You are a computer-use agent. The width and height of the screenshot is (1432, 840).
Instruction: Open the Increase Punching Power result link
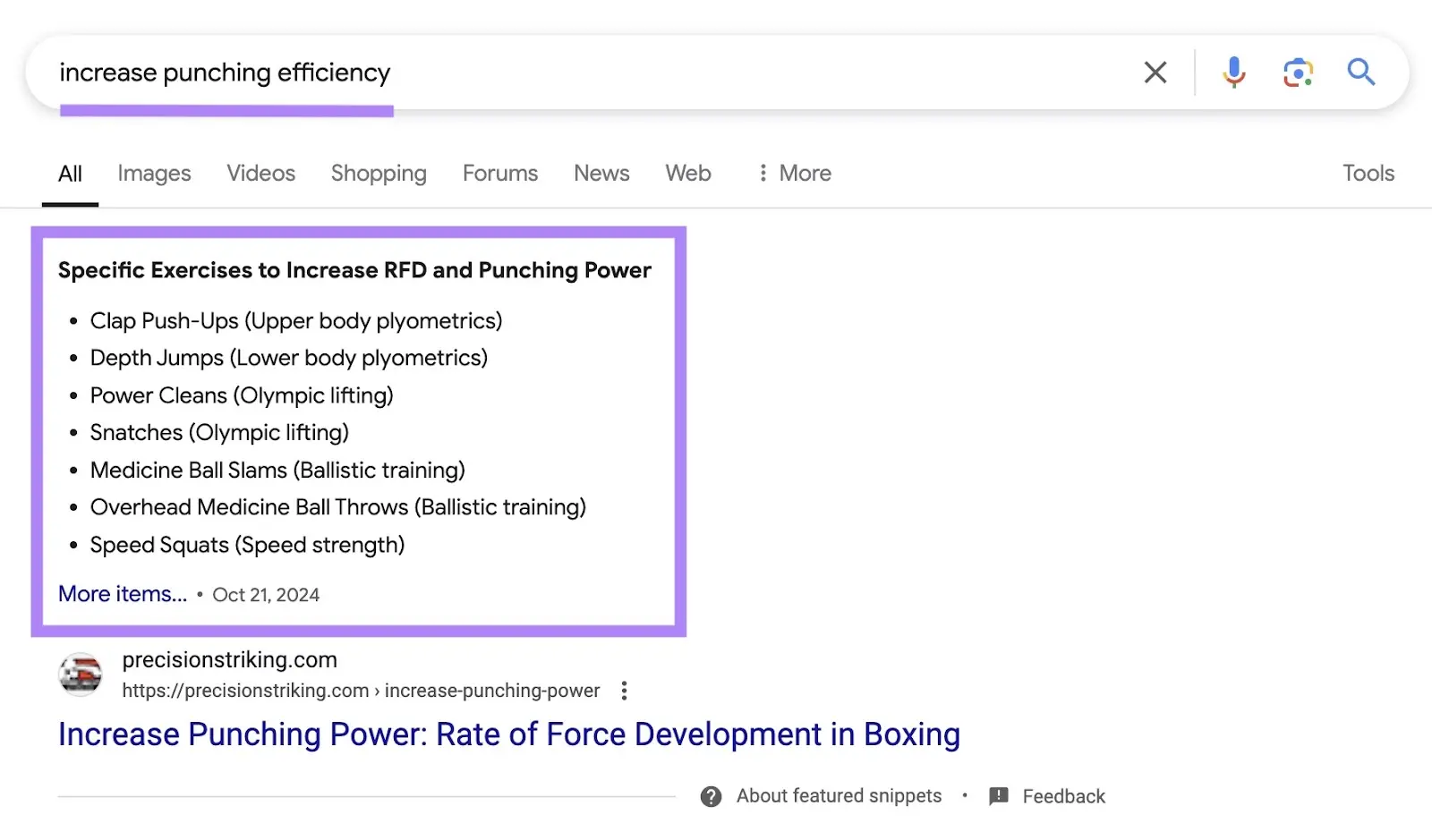point(508,734)
